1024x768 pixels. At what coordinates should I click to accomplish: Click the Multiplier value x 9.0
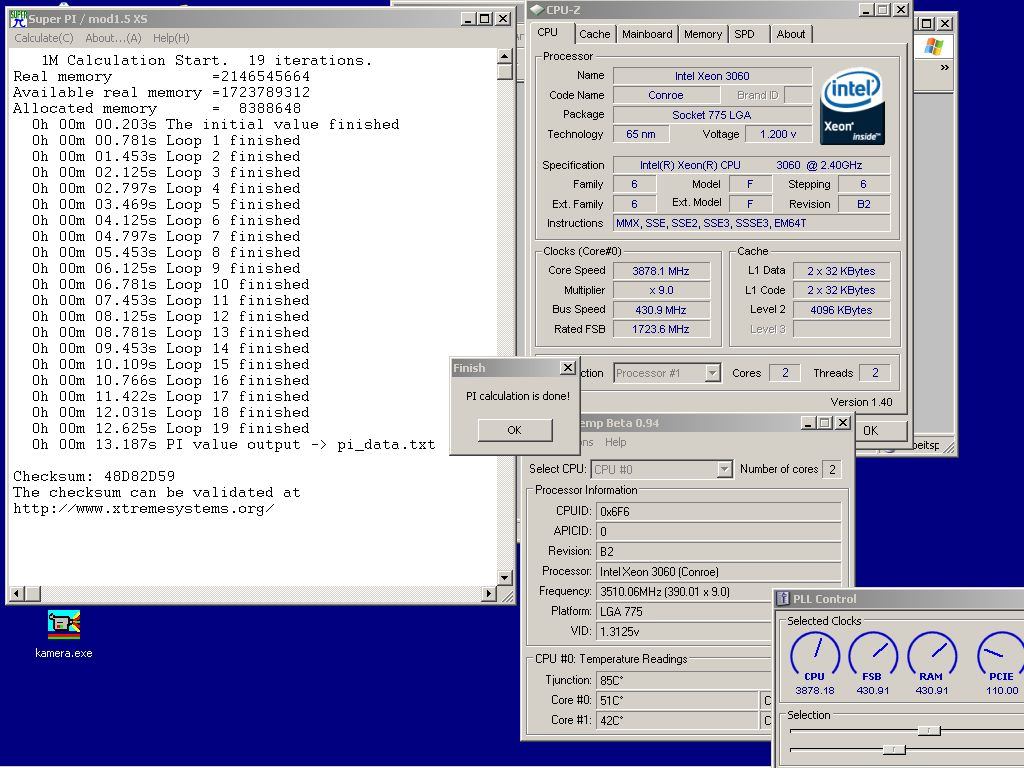coord(661,290)
